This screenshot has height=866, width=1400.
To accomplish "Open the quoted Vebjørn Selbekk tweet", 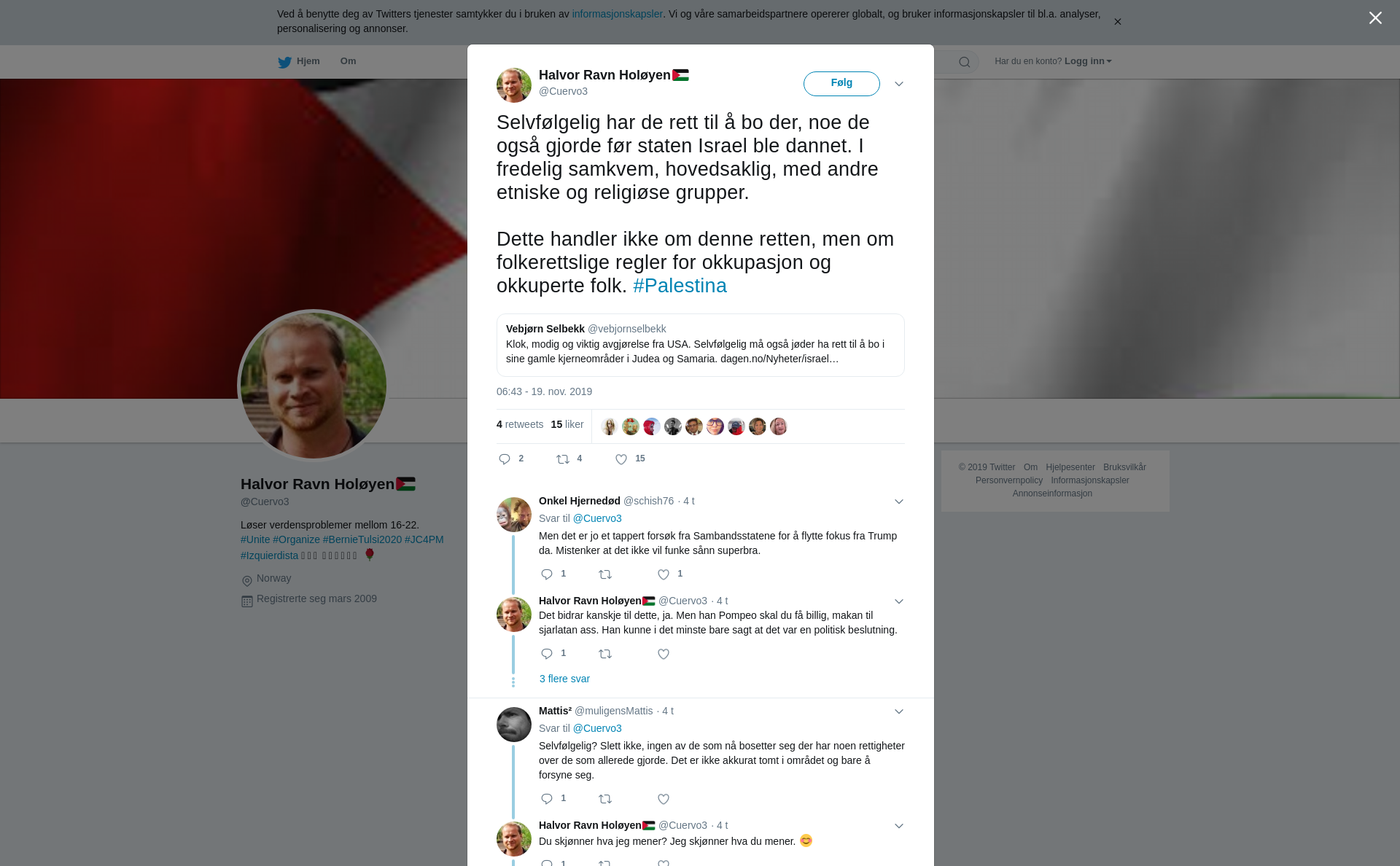I will point(700,345).
